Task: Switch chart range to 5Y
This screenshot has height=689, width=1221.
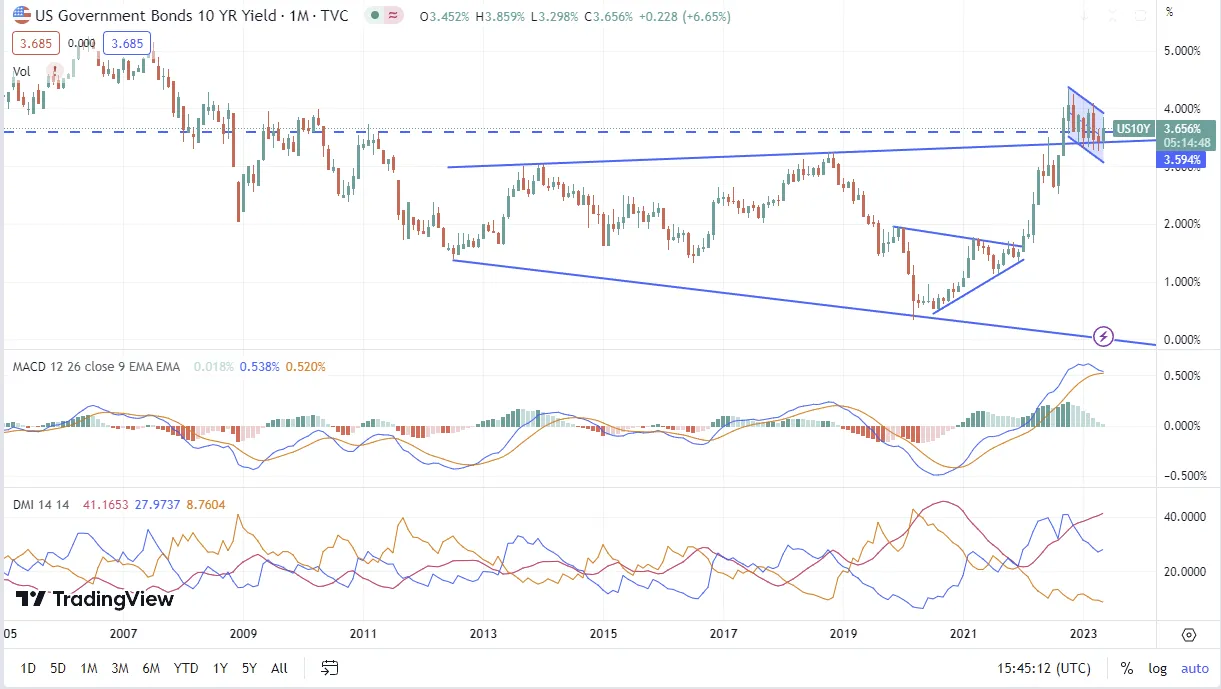Action: click(x=250, y=668)
